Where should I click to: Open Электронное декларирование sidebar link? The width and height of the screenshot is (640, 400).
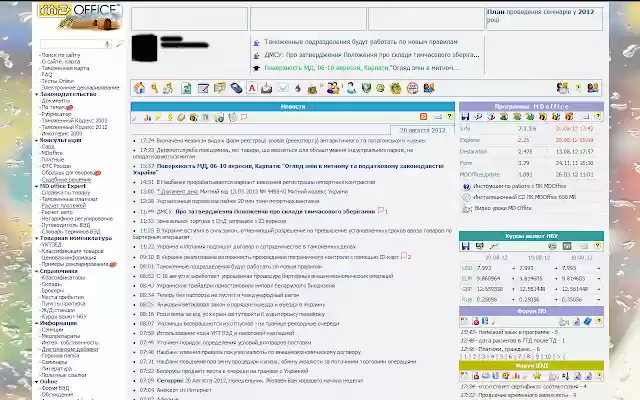[80, 88]
